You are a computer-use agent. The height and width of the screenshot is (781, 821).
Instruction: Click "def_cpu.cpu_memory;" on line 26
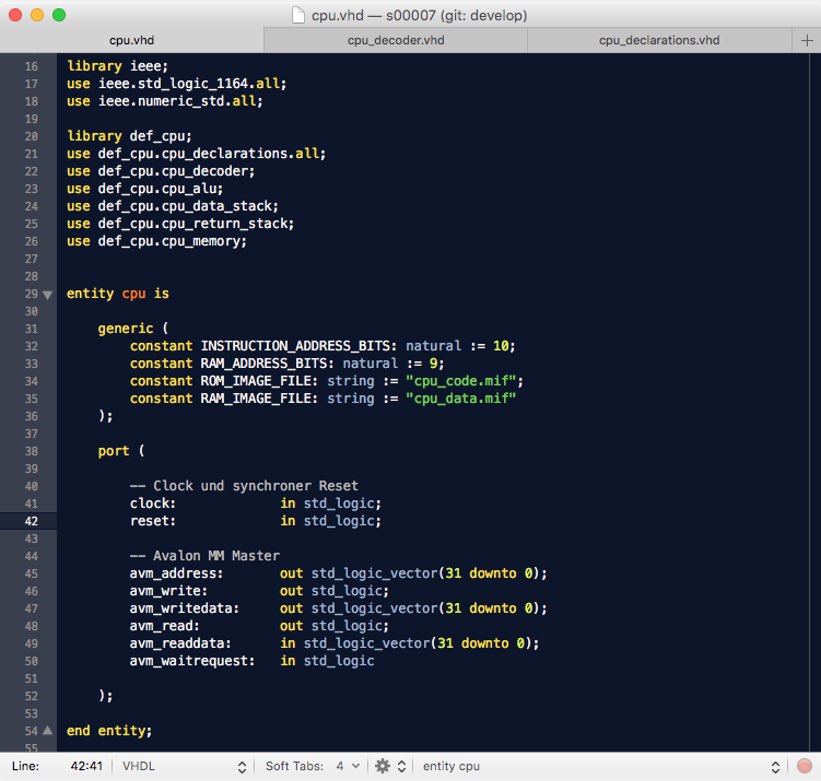(x=172, y=241)
